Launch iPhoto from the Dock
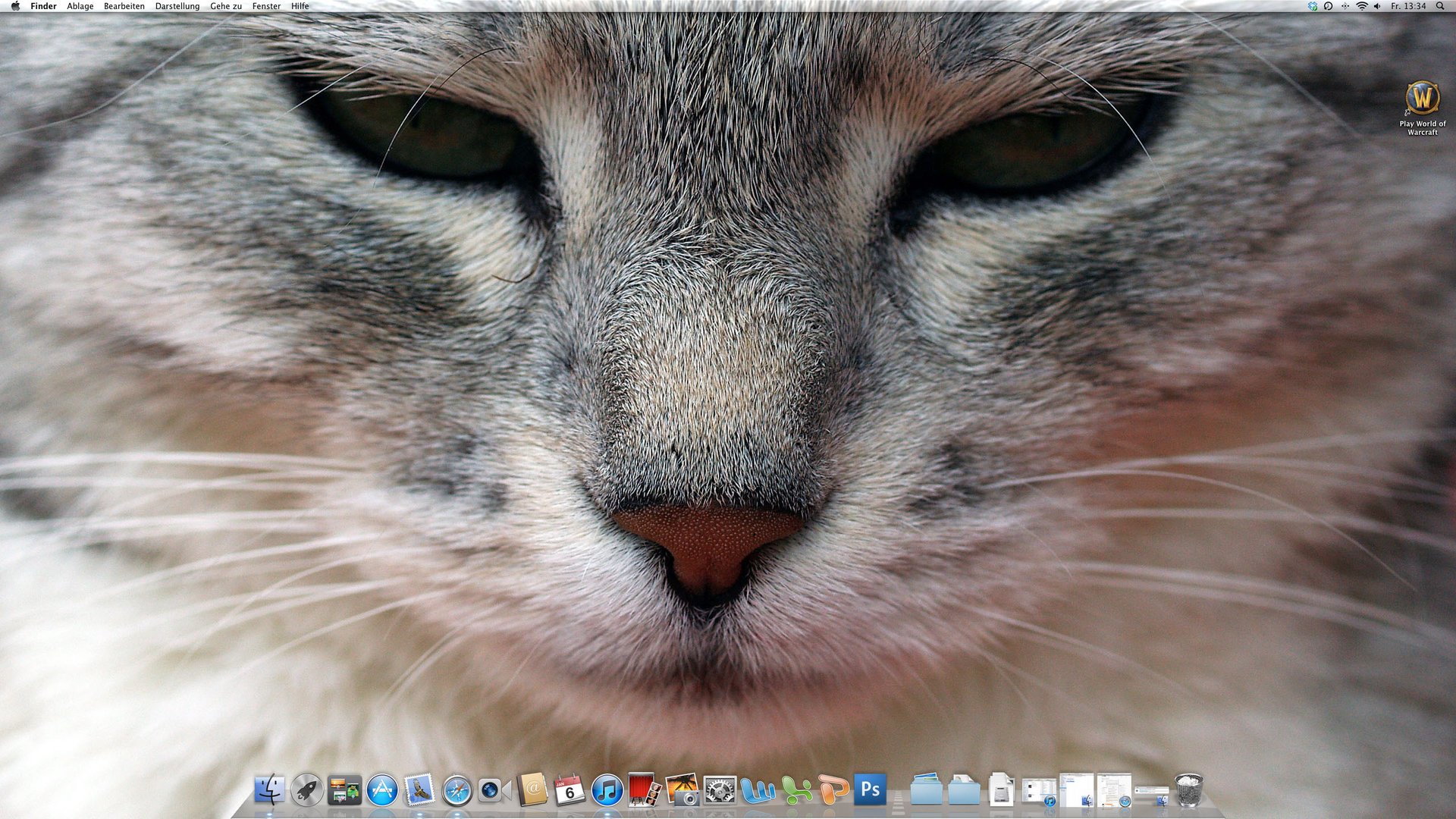This screenshot has height=819, width=1456. [x=682, y=790]
